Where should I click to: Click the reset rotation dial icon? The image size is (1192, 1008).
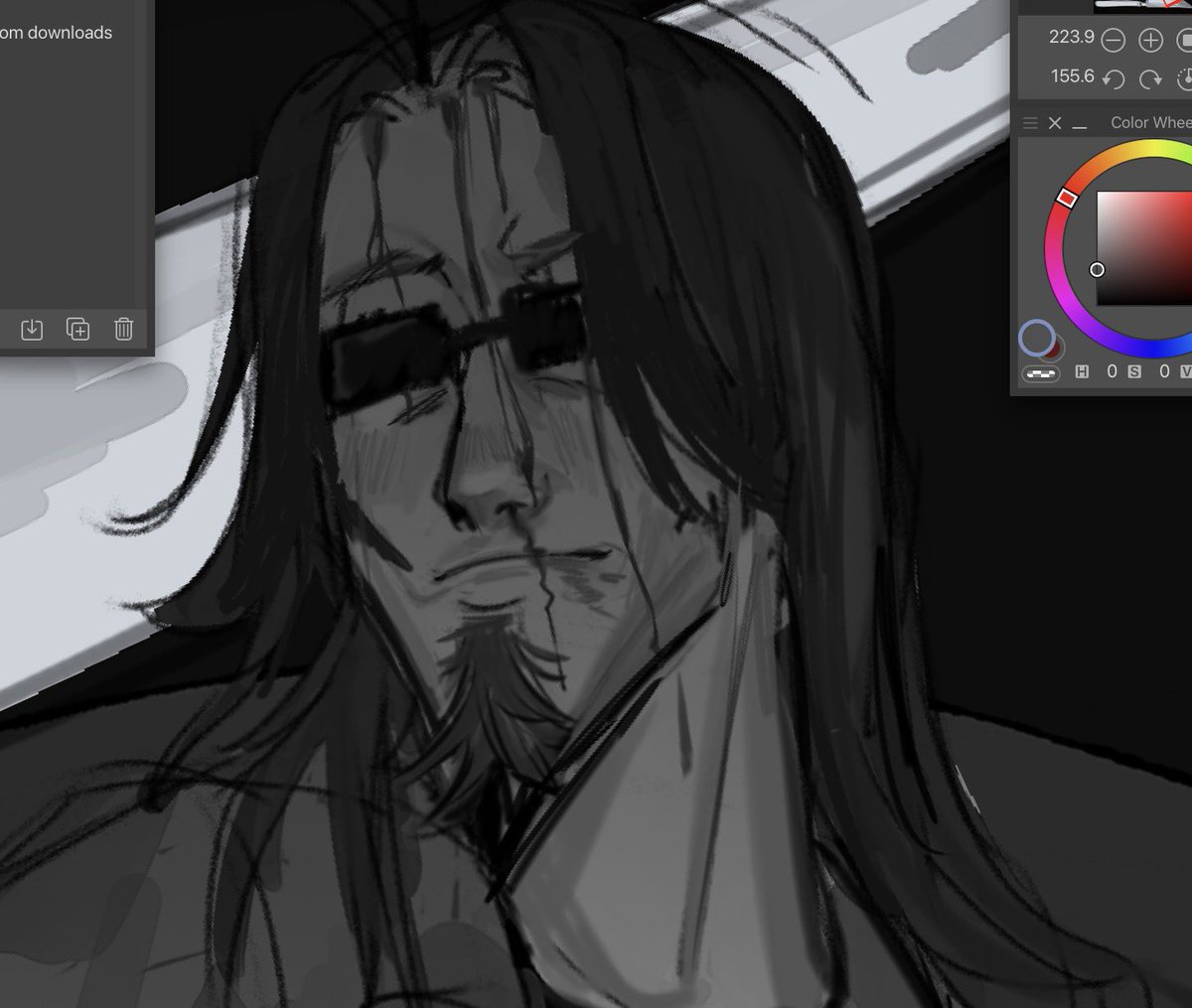[x=1184, y=77]
